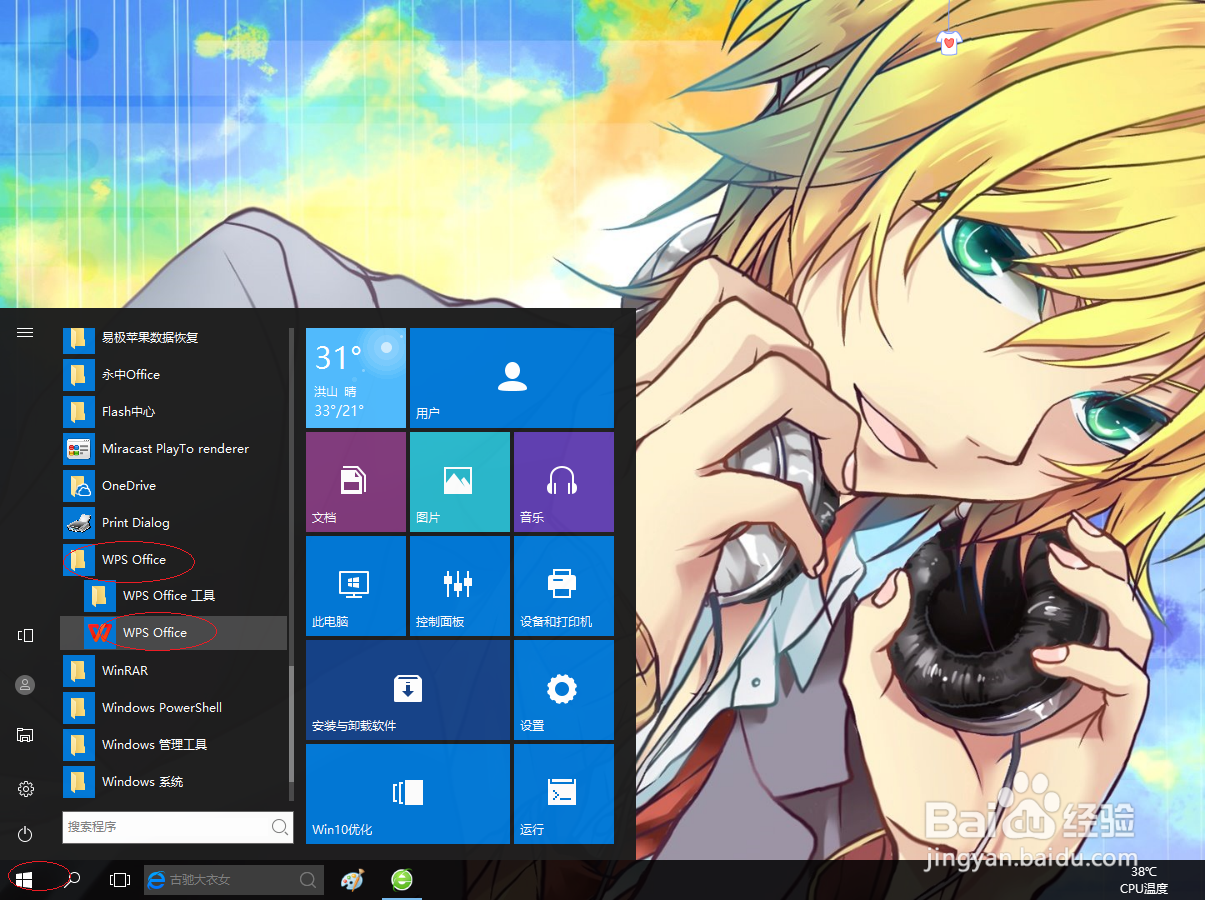
Task: Open the file explorer icon in Start sidebar
Action: pos(25,735)
